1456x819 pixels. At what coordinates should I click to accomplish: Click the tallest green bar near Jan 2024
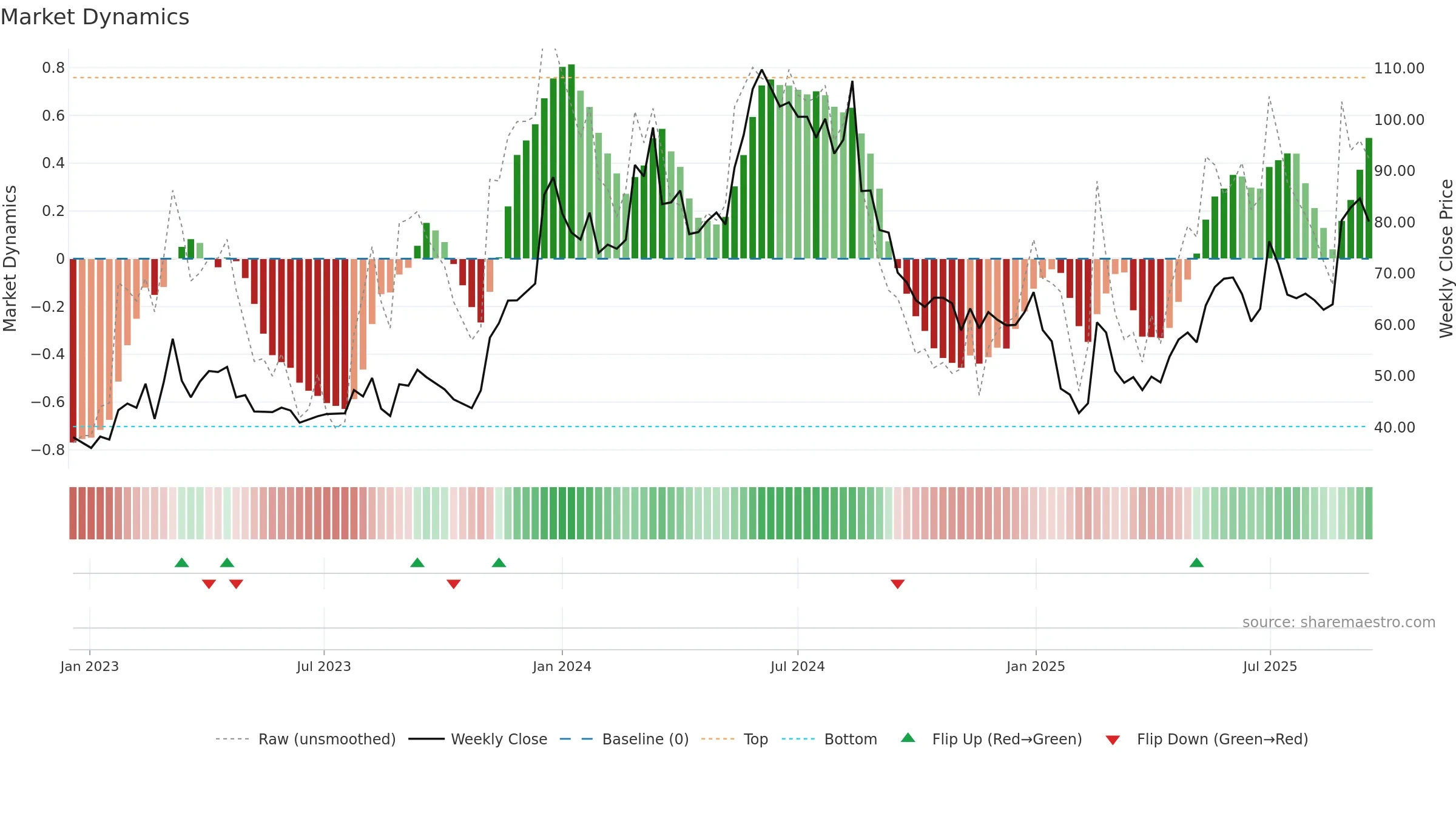pyautogui.click(x=571, y=161)
